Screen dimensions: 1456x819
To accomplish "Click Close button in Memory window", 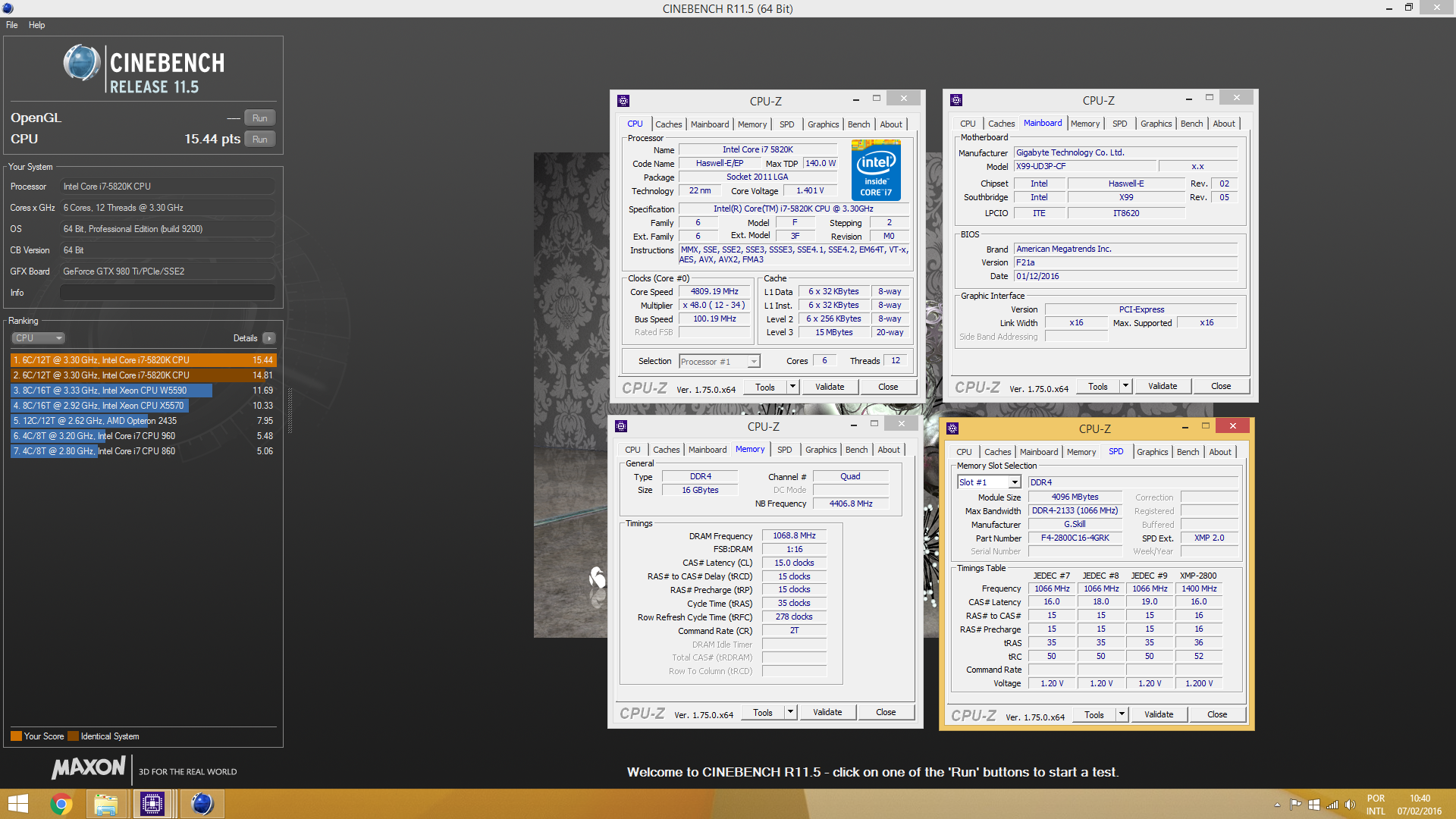I will (x=886, y=713).
